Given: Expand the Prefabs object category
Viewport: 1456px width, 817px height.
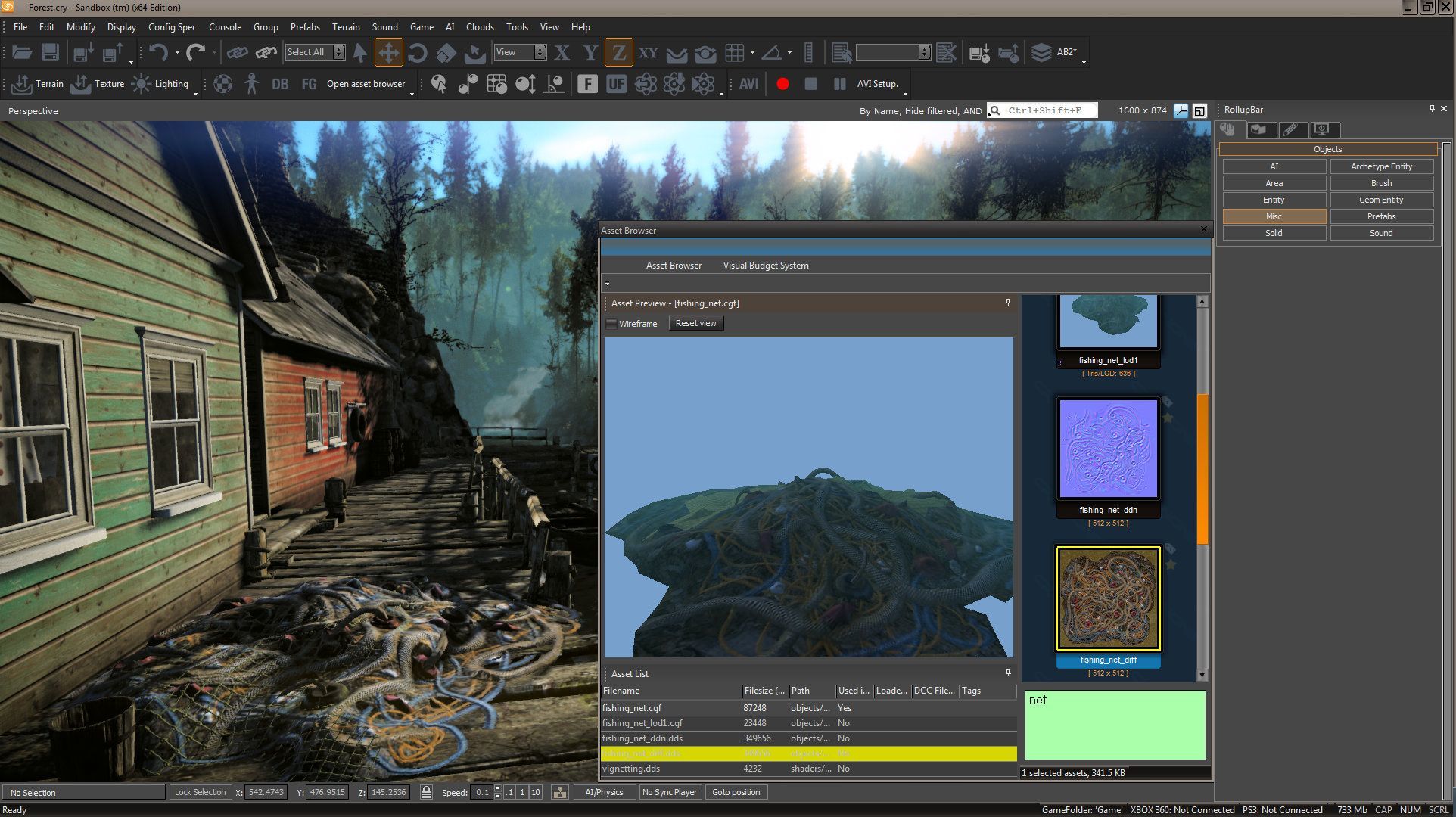Looking at the screenshot, I should pyautogui.click(x=1381, y=216).
